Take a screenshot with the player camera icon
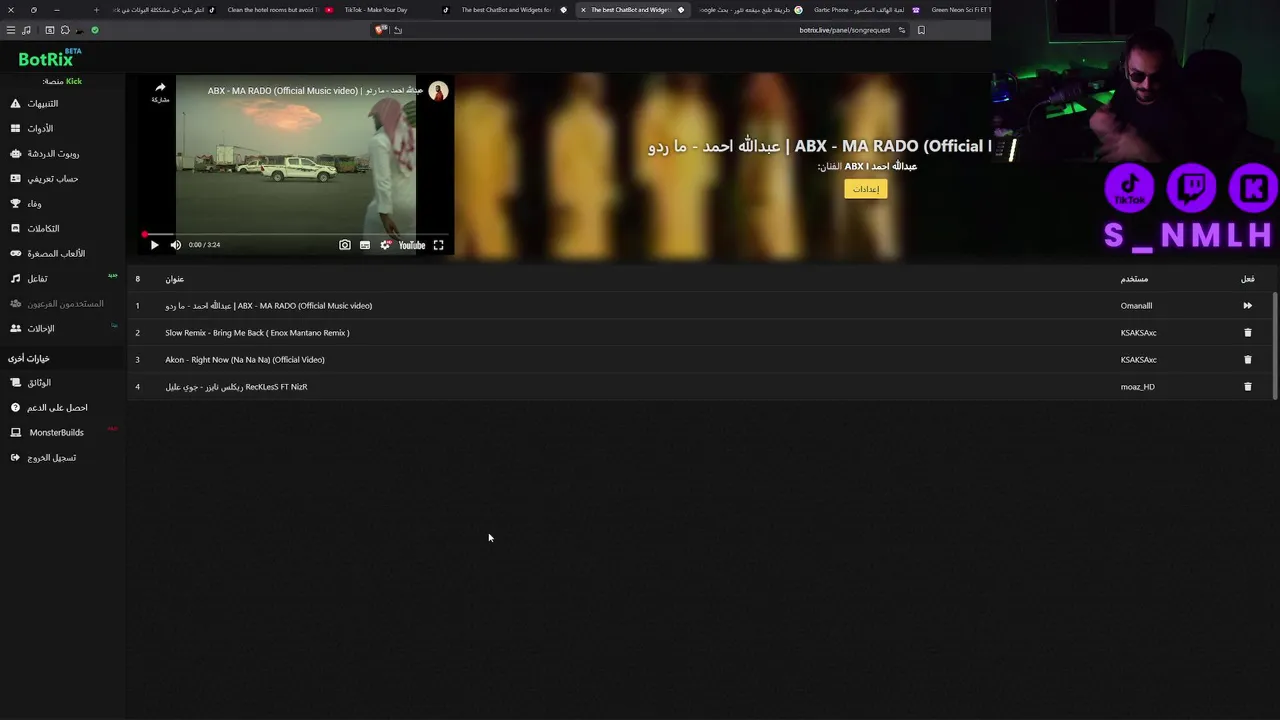This screenshot has width=1280, height=720. (345, 245)
